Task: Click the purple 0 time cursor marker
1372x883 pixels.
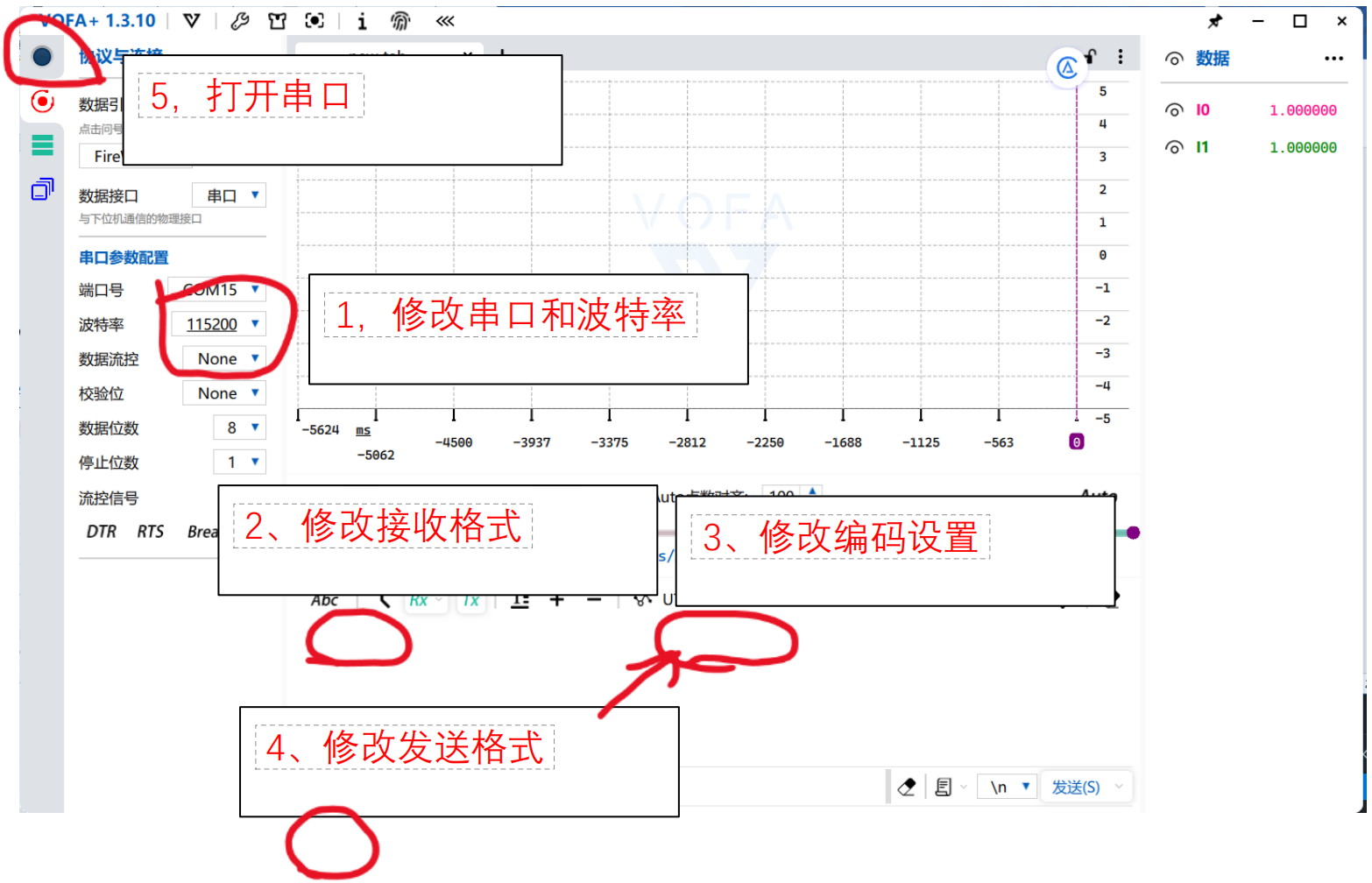Action: click(x=1077, y=442)
